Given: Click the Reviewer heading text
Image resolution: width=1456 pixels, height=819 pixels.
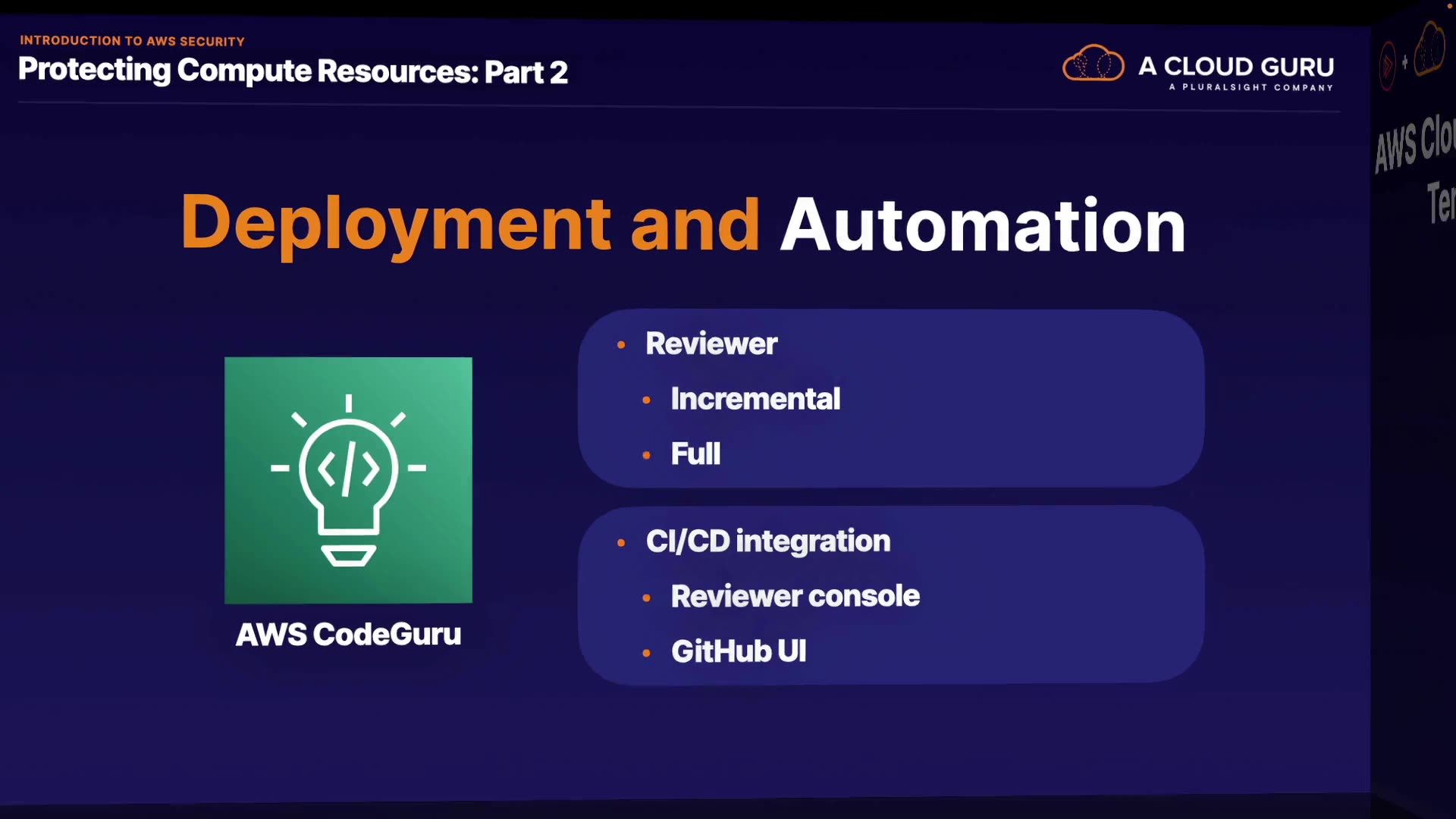Looking at the screenshot, I should pos(711,344).
